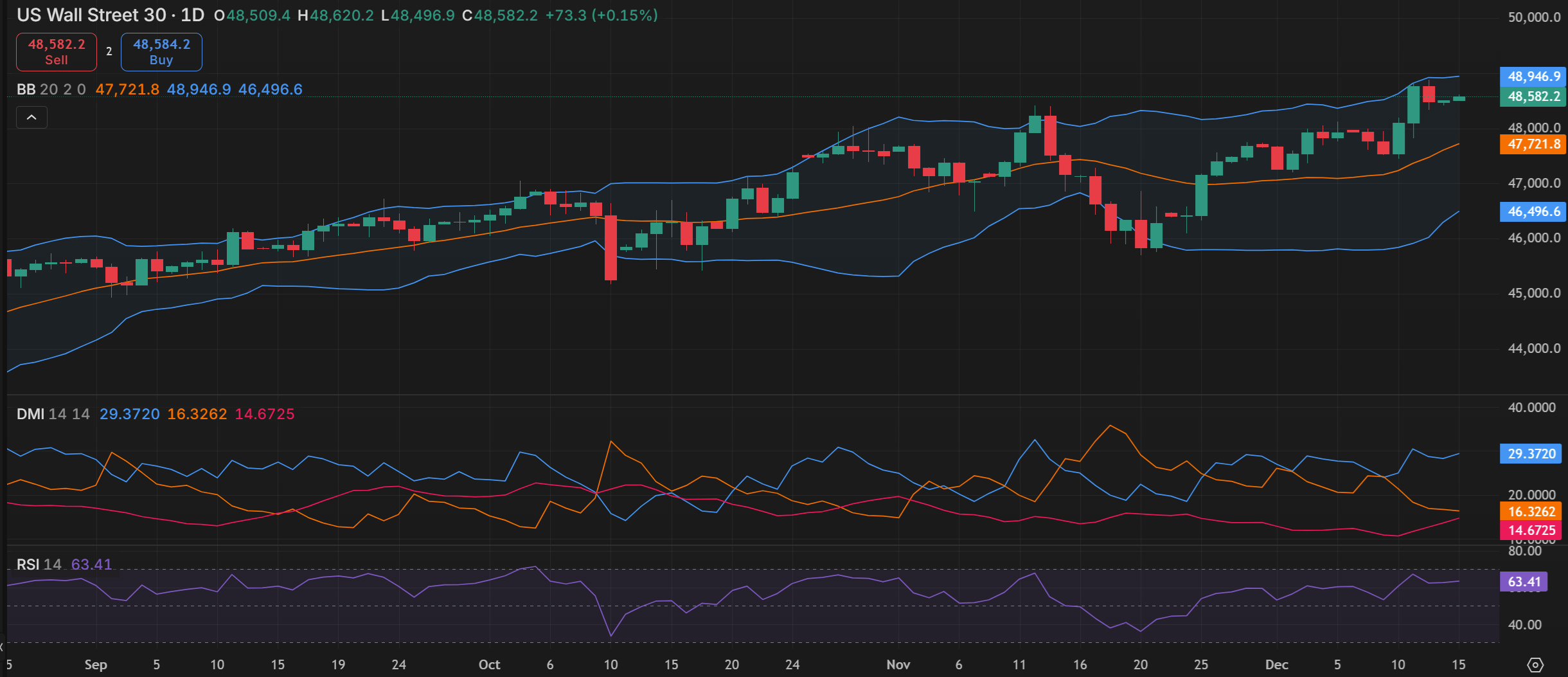Click the blue 29.3720 DMI axis label
Image resolution: width=1568 pixels, height=677 pixels.
pyautogui.click(x=1531, y=454)
